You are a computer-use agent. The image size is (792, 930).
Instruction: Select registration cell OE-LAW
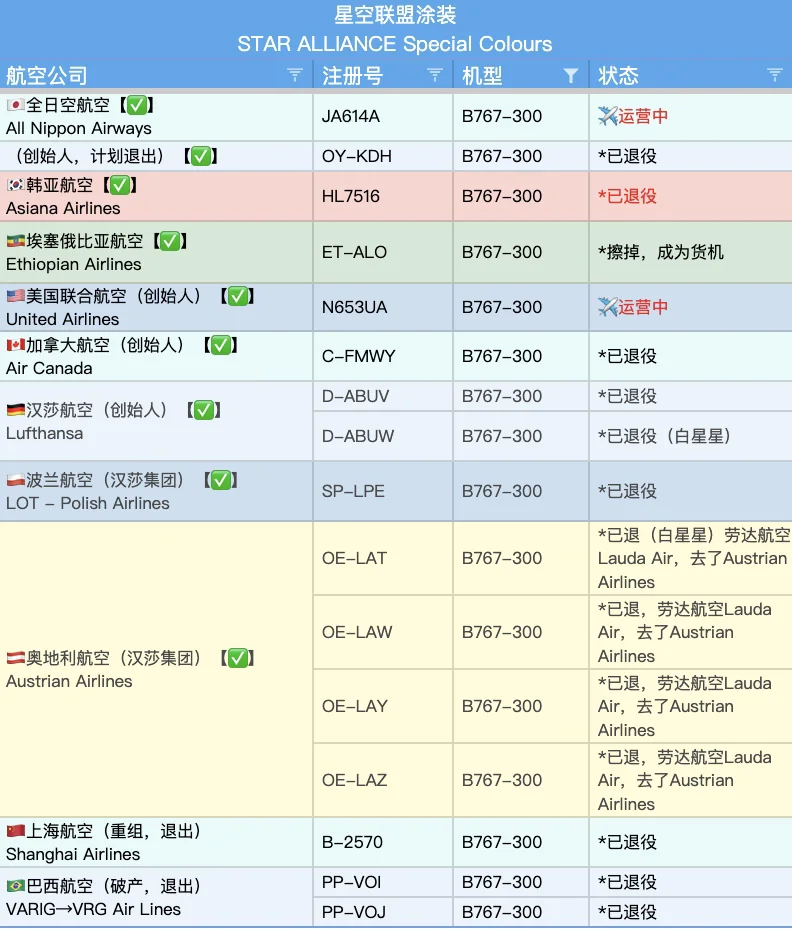click(383, 632)
